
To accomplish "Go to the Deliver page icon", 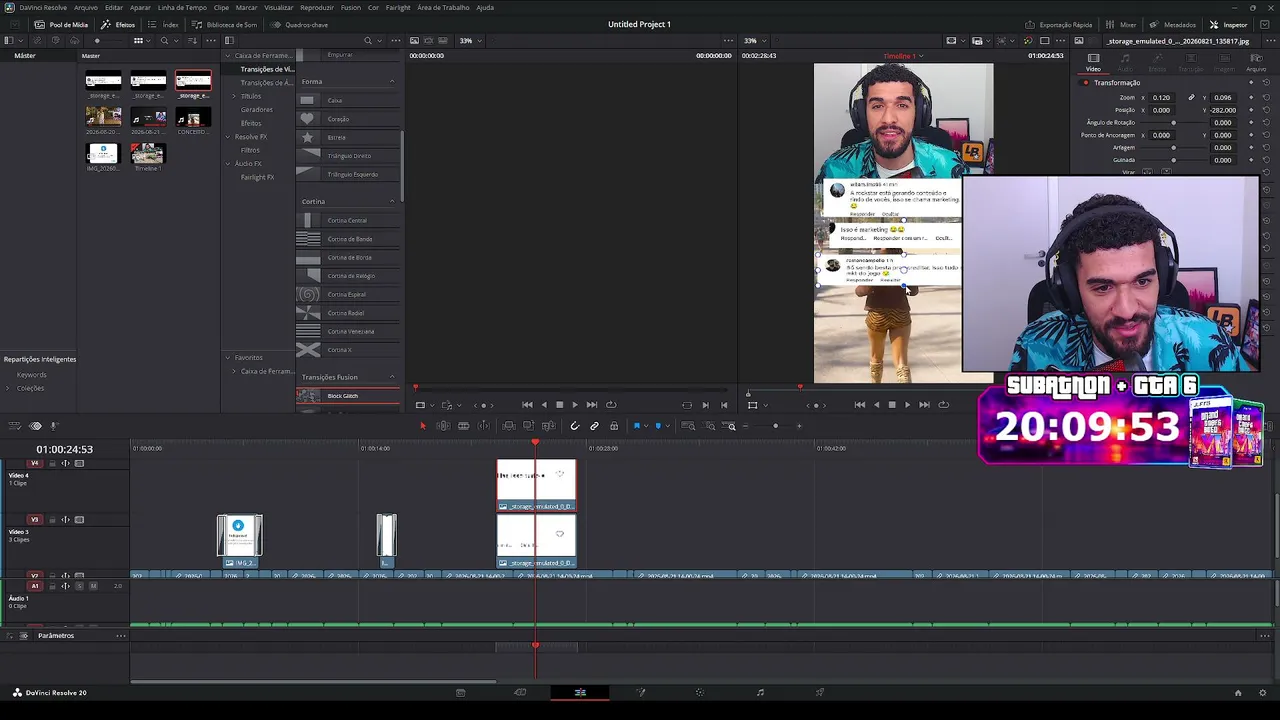I will coord(820,692).
